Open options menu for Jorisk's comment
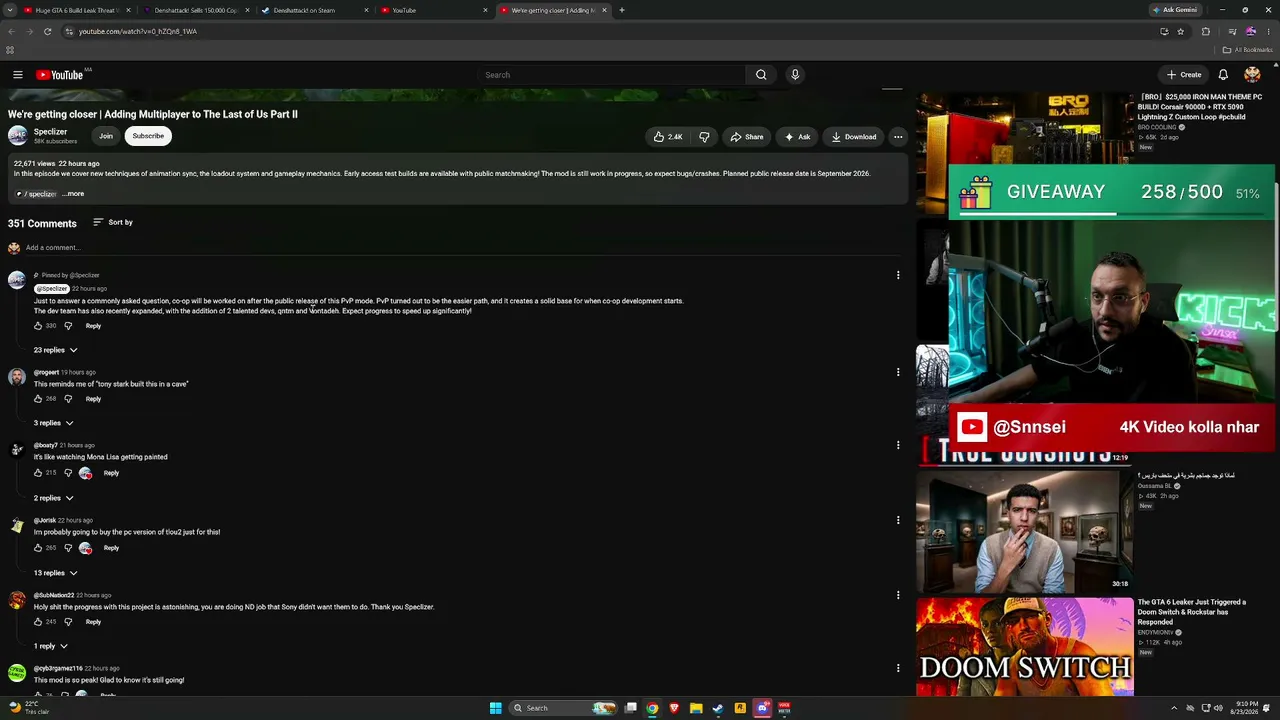The width and height of the screenshot is (1280, 720). [898, 520]
